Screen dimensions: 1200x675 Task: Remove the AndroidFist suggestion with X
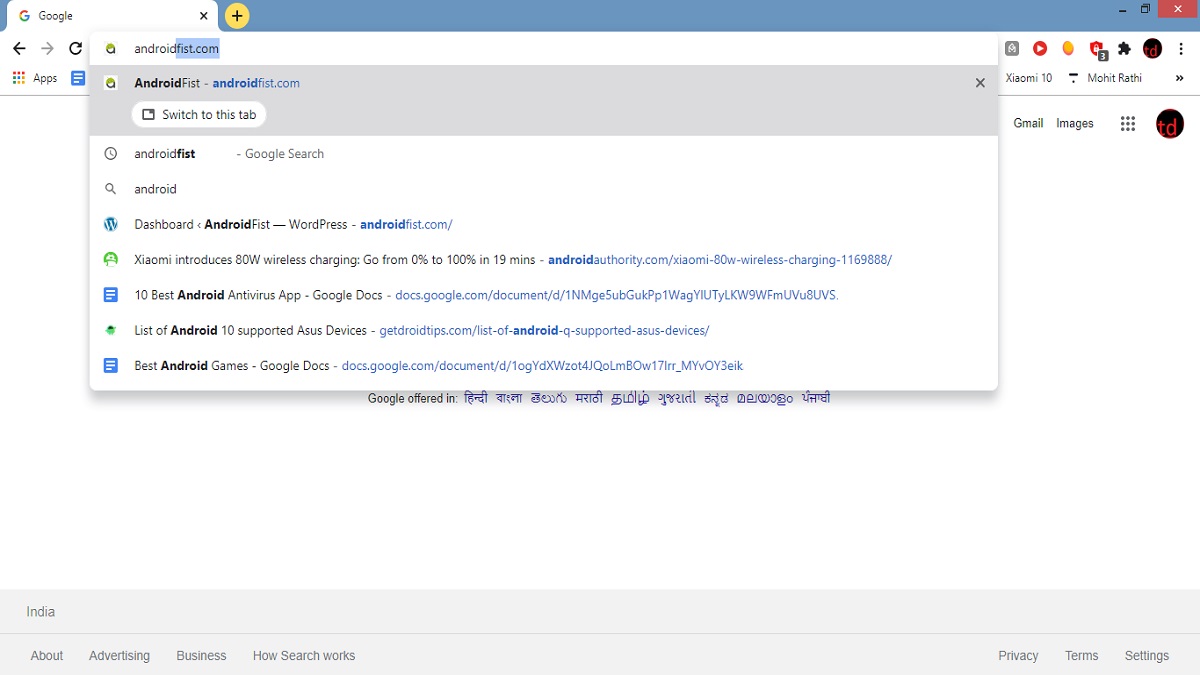coord(980,83)
